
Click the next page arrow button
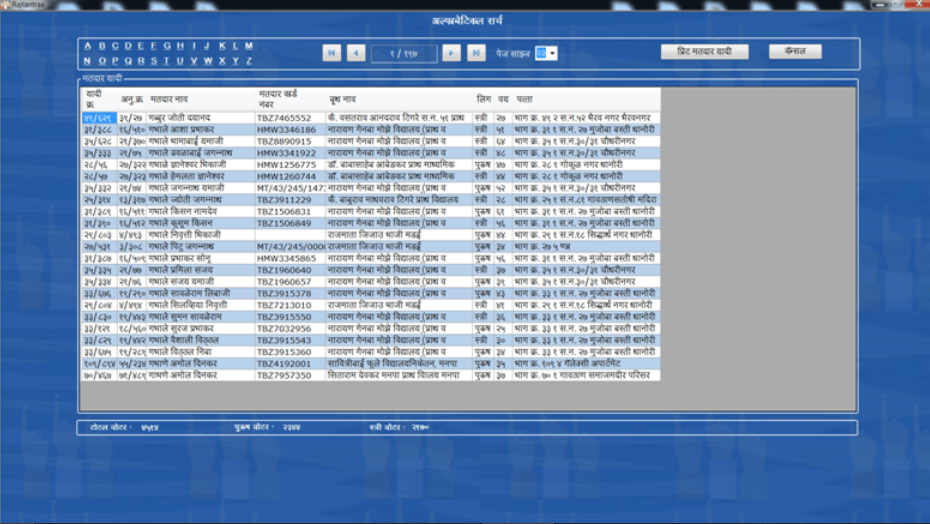click(452, 53)
